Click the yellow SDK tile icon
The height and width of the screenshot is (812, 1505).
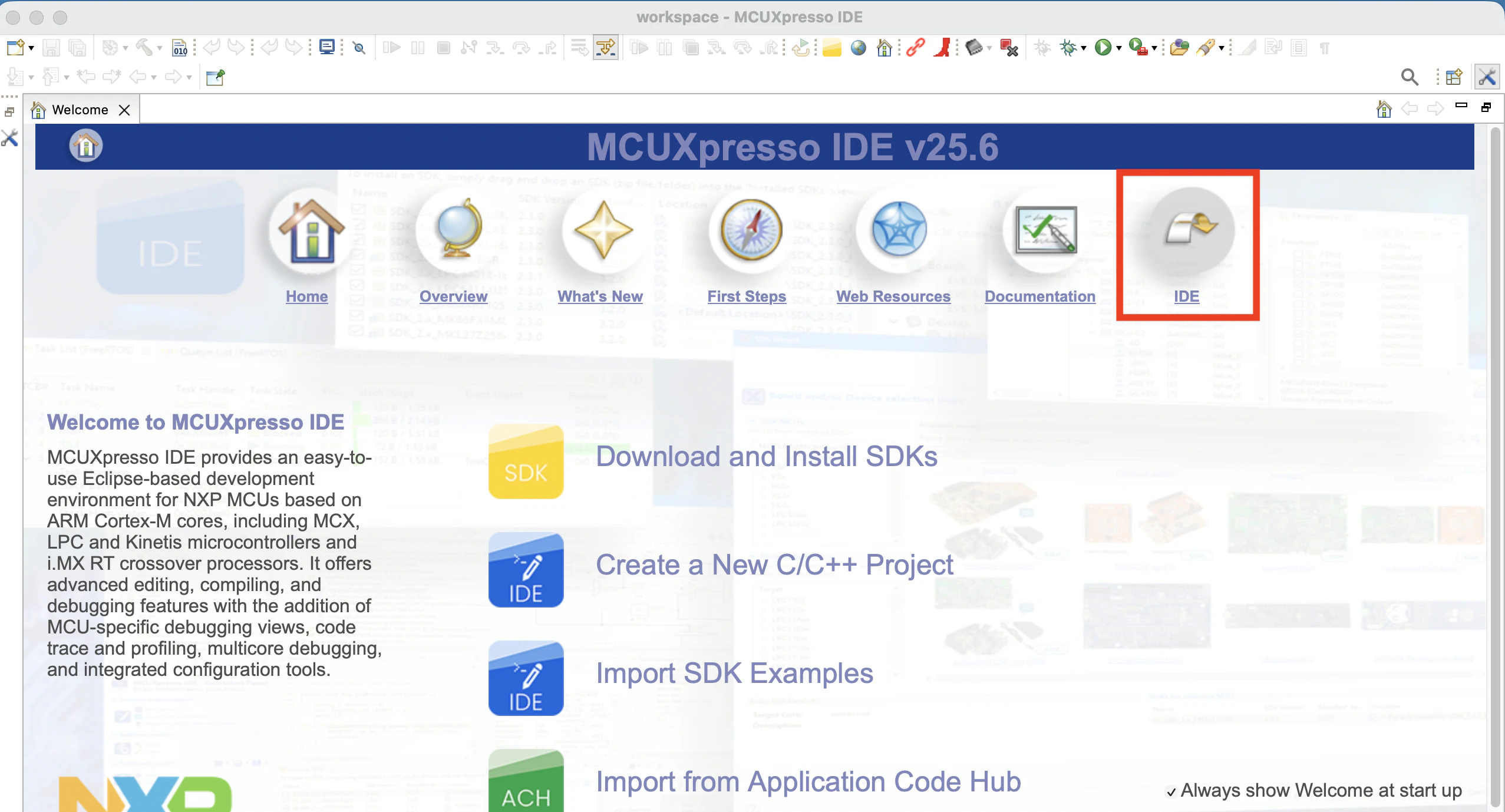click(x=526, y=461)
